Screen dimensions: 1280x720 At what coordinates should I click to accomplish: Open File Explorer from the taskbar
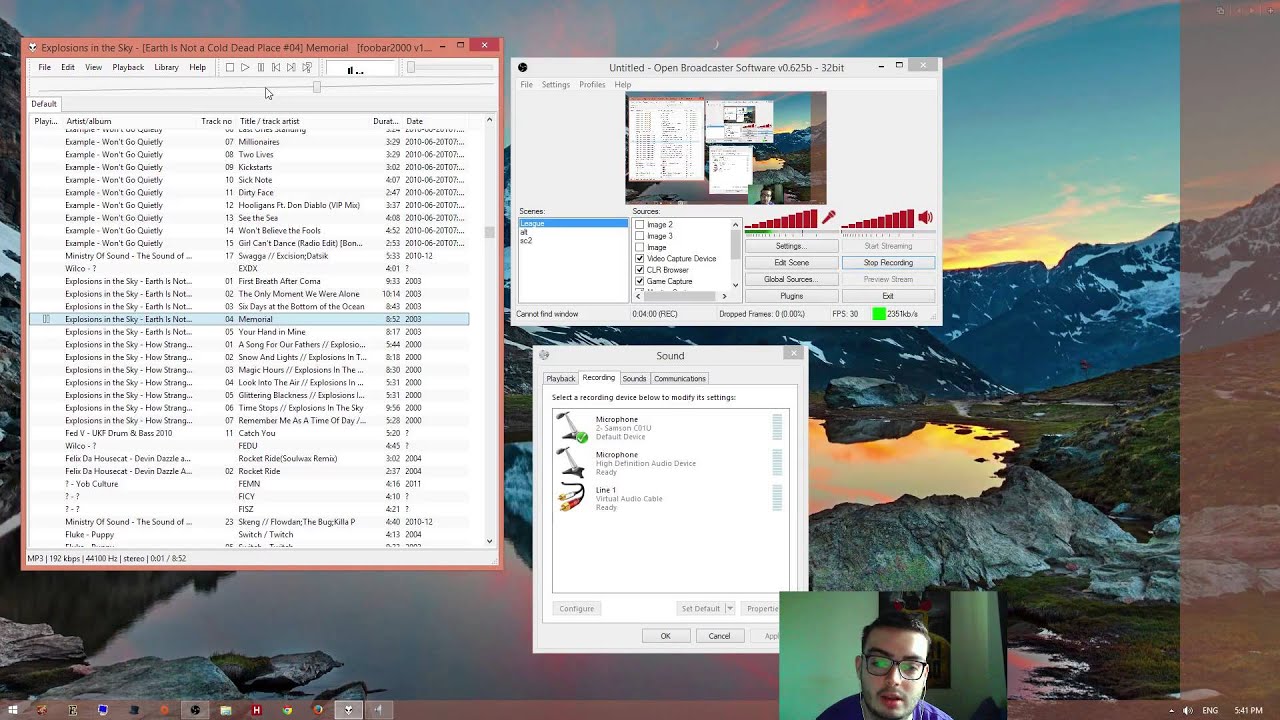pyautogui.click(x=226, y=710)
